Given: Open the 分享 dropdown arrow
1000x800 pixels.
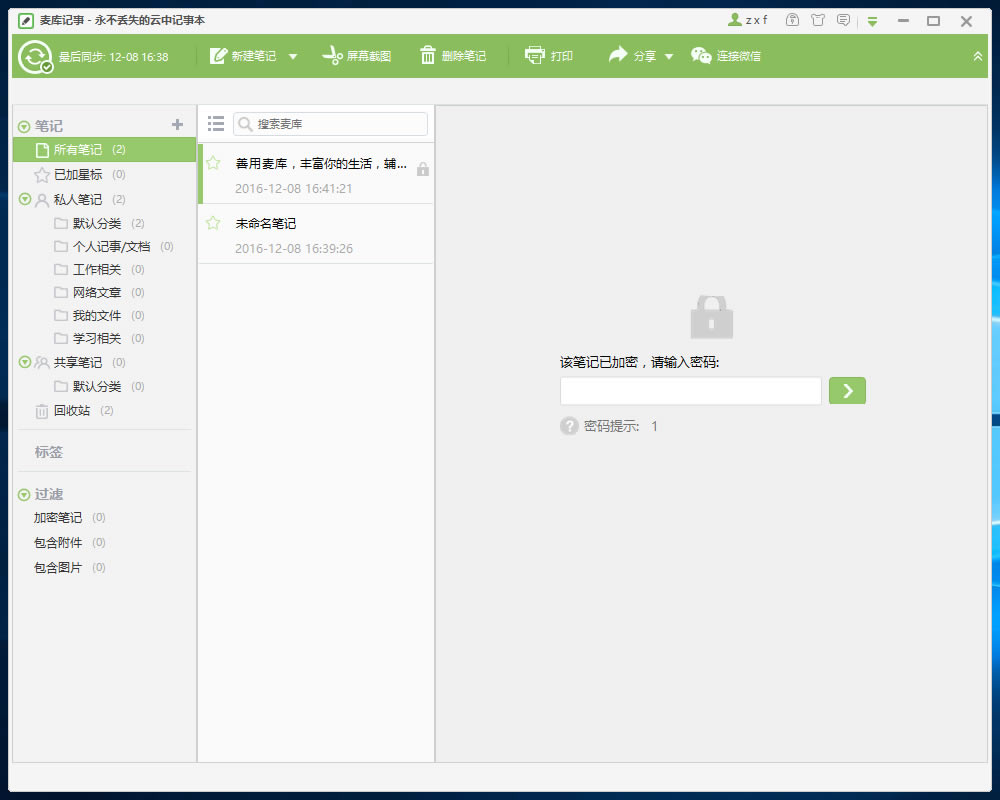Looking at the screenshot, I should coord(669,56).
